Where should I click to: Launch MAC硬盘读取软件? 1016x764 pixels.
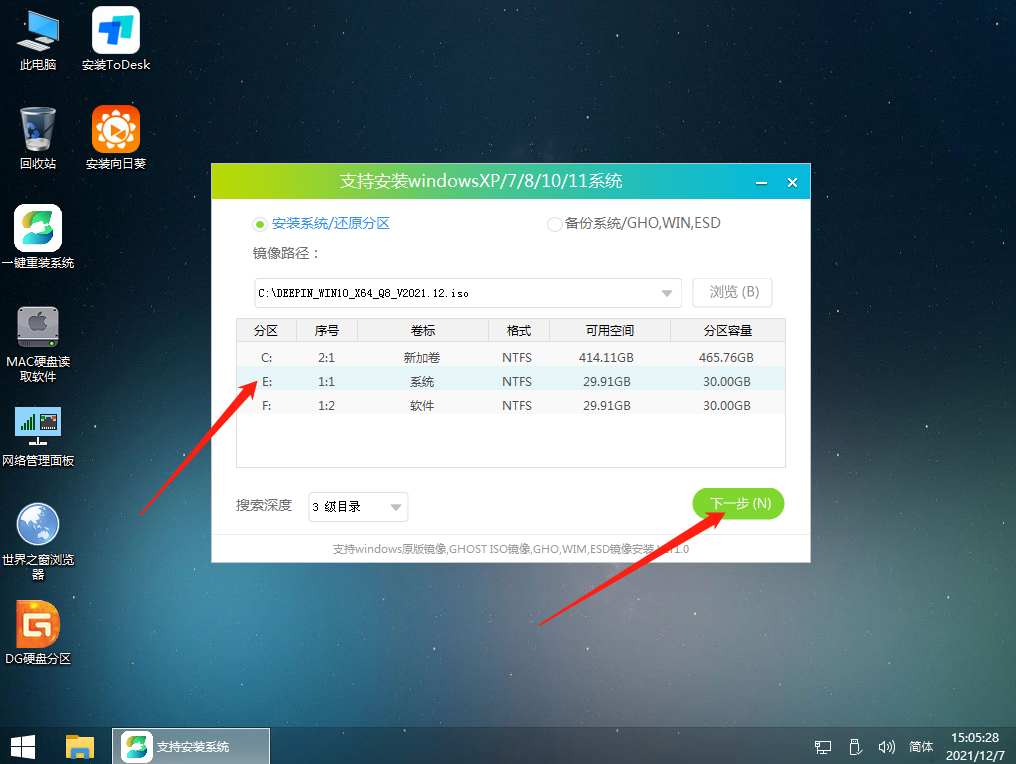(x=37, y=327)
